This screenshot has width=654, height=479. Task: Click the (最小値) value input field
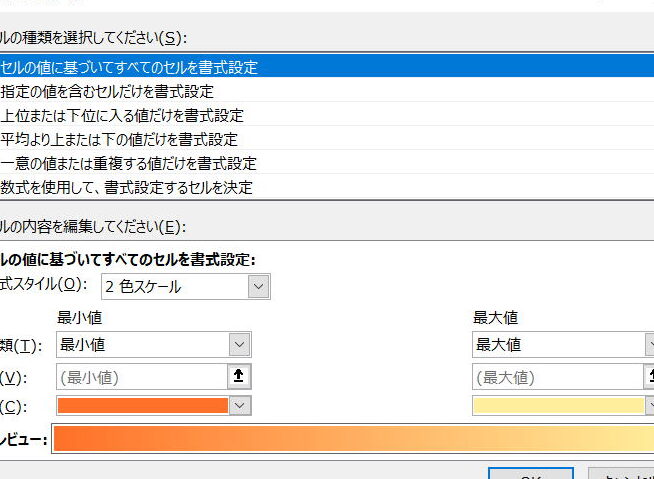[x=141, y=376]
